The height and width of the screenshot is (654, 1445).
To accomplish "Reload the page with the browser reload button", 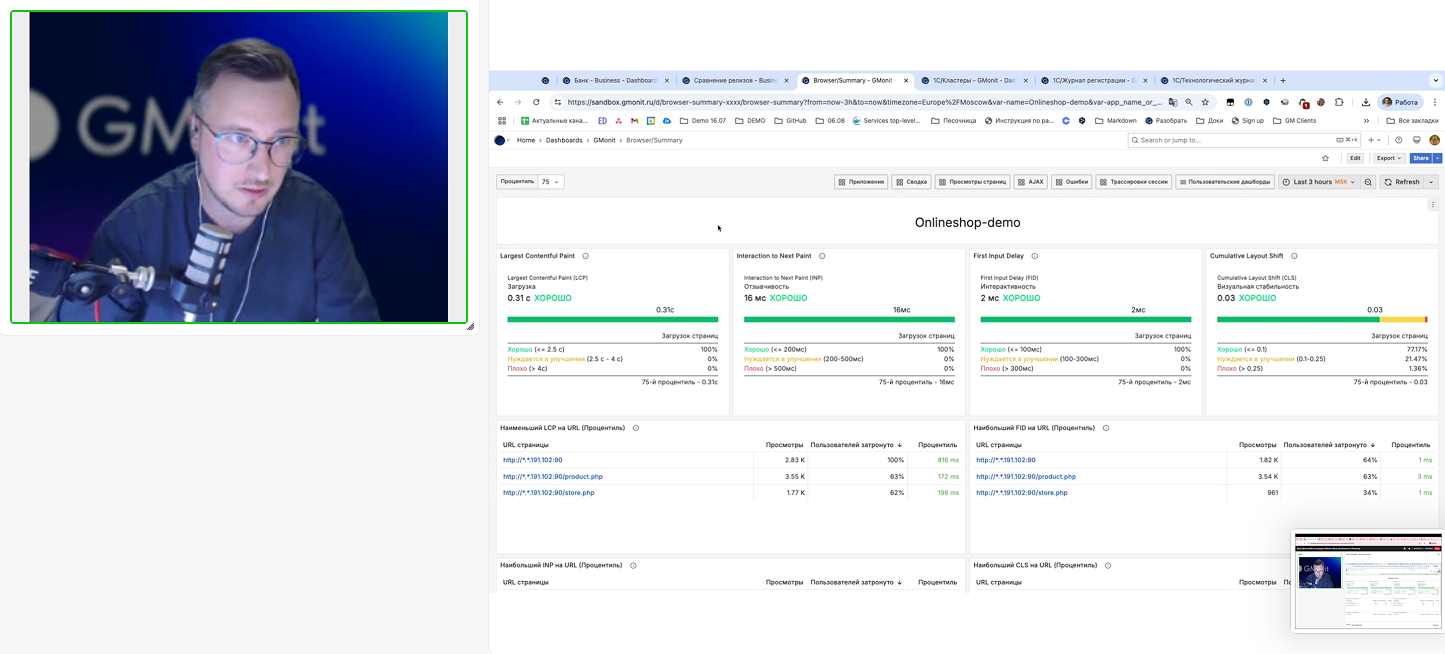I will [536, 102].
